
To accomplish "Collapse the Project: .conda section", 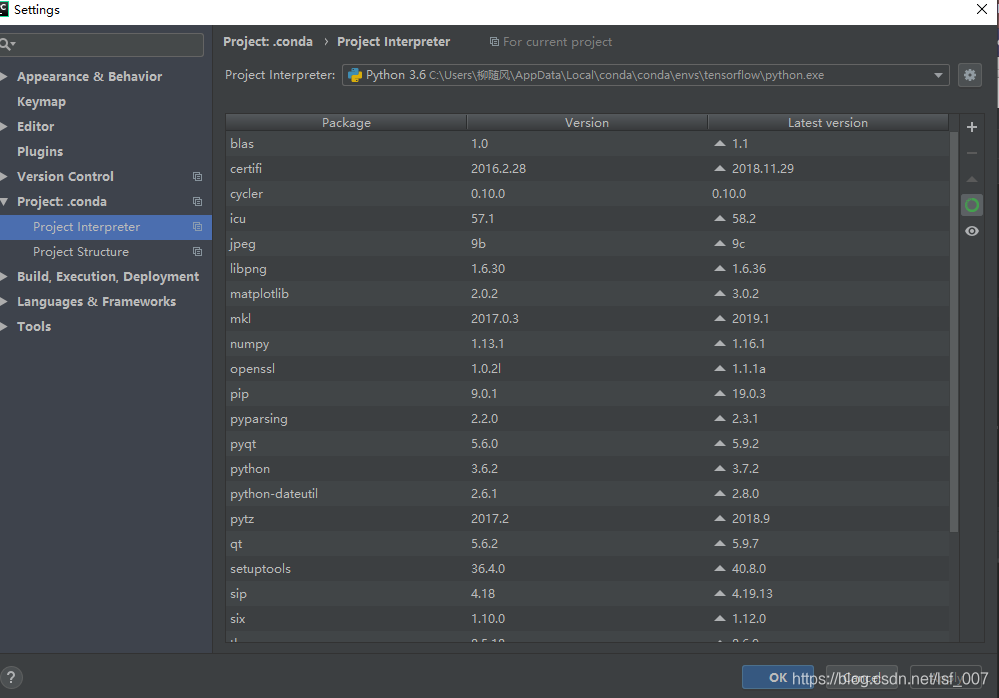I will click(4, 201).
